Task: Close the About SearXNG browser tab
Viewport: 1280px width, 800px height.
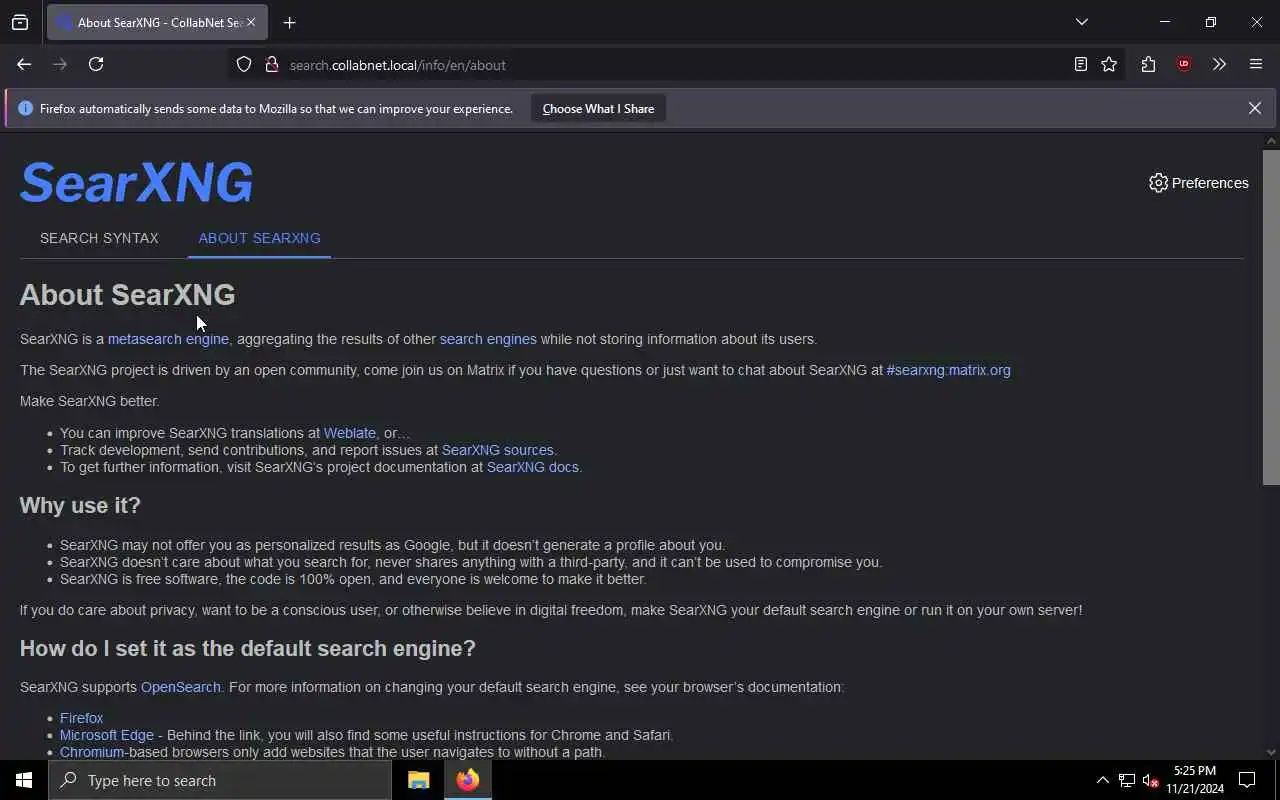Action: tap(251, 22)
